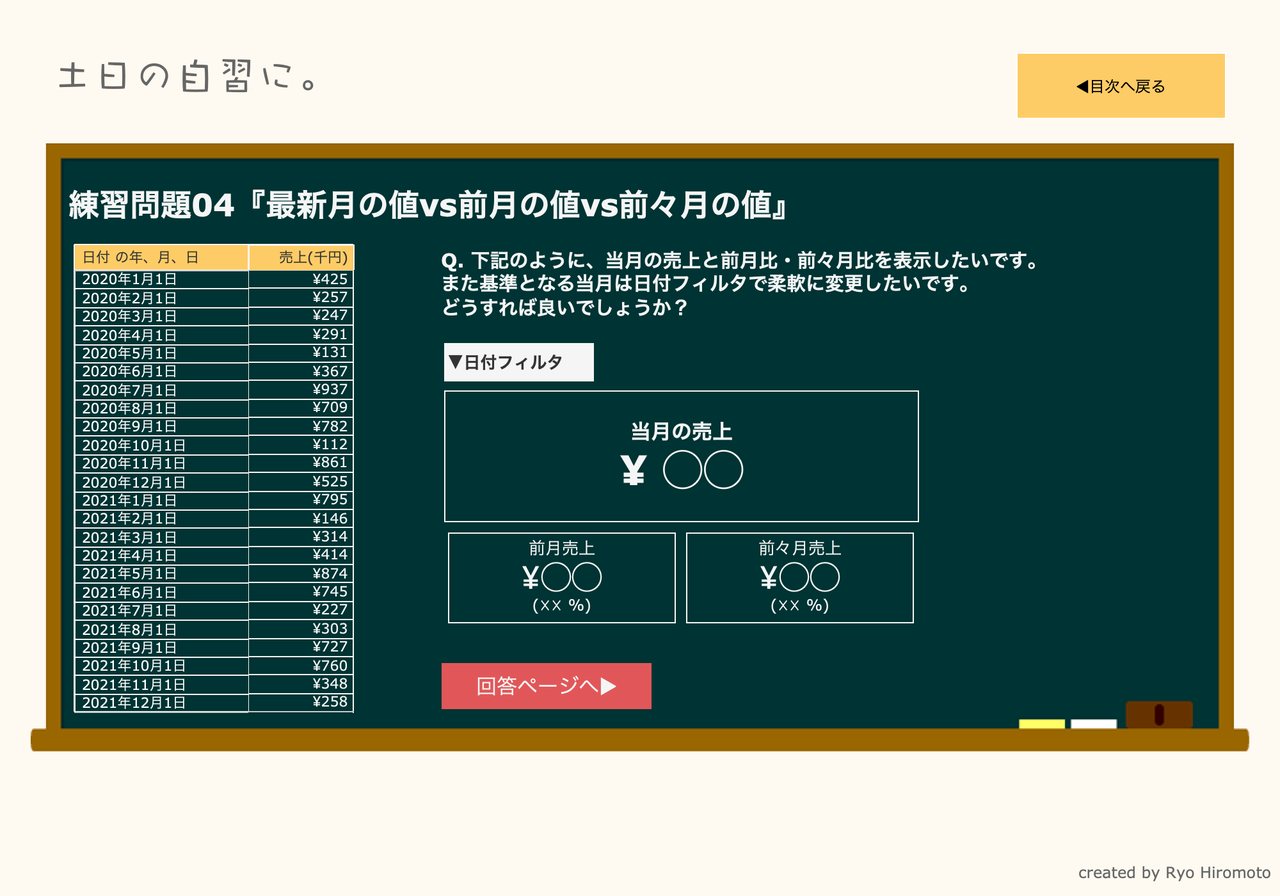This screenshot has height=896, width=1280.
Task: Select the 2021年3月1日 date cell
Action: point(161,537)
